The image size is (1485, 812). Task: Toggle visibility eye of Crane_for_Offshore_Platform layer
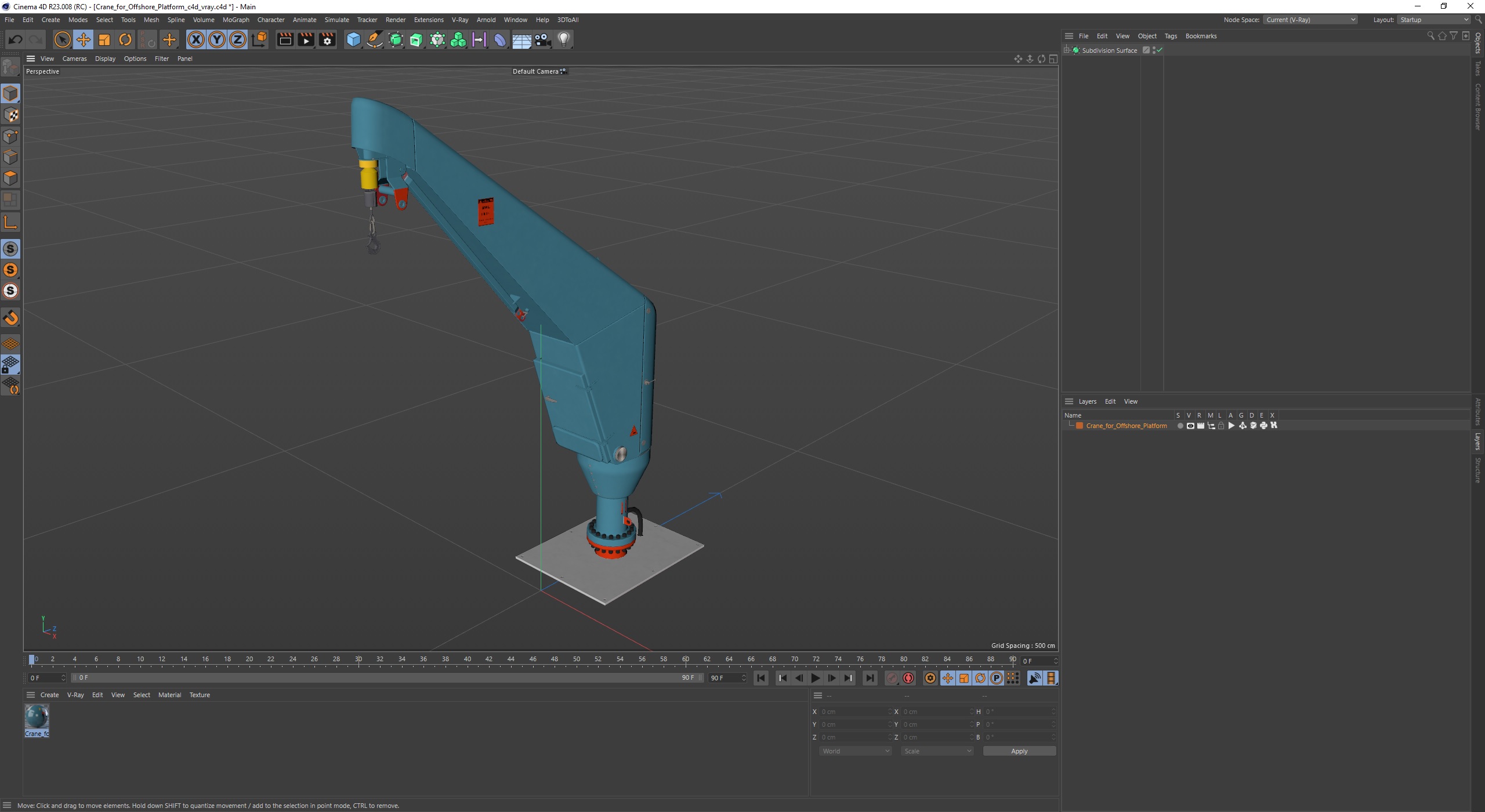click(1190, 426)
